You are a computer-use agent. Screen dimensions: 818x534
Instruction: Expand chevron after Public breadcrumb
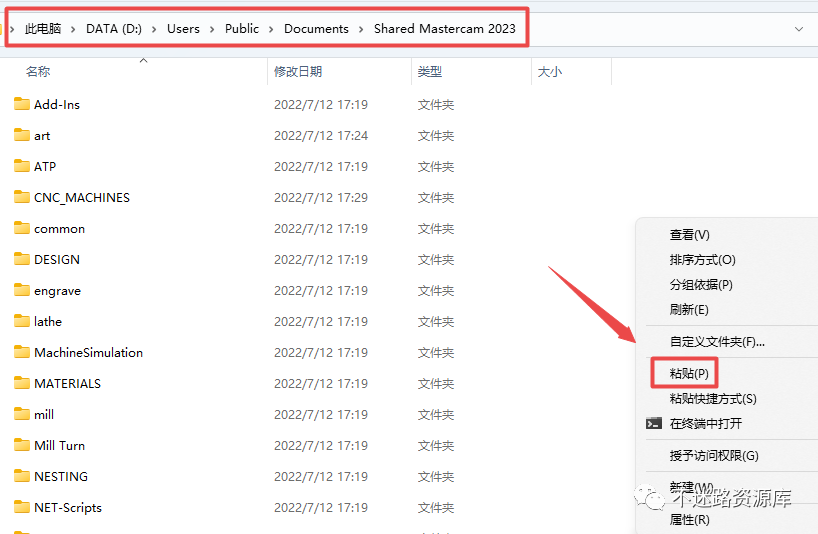click(x=271, y=29)
